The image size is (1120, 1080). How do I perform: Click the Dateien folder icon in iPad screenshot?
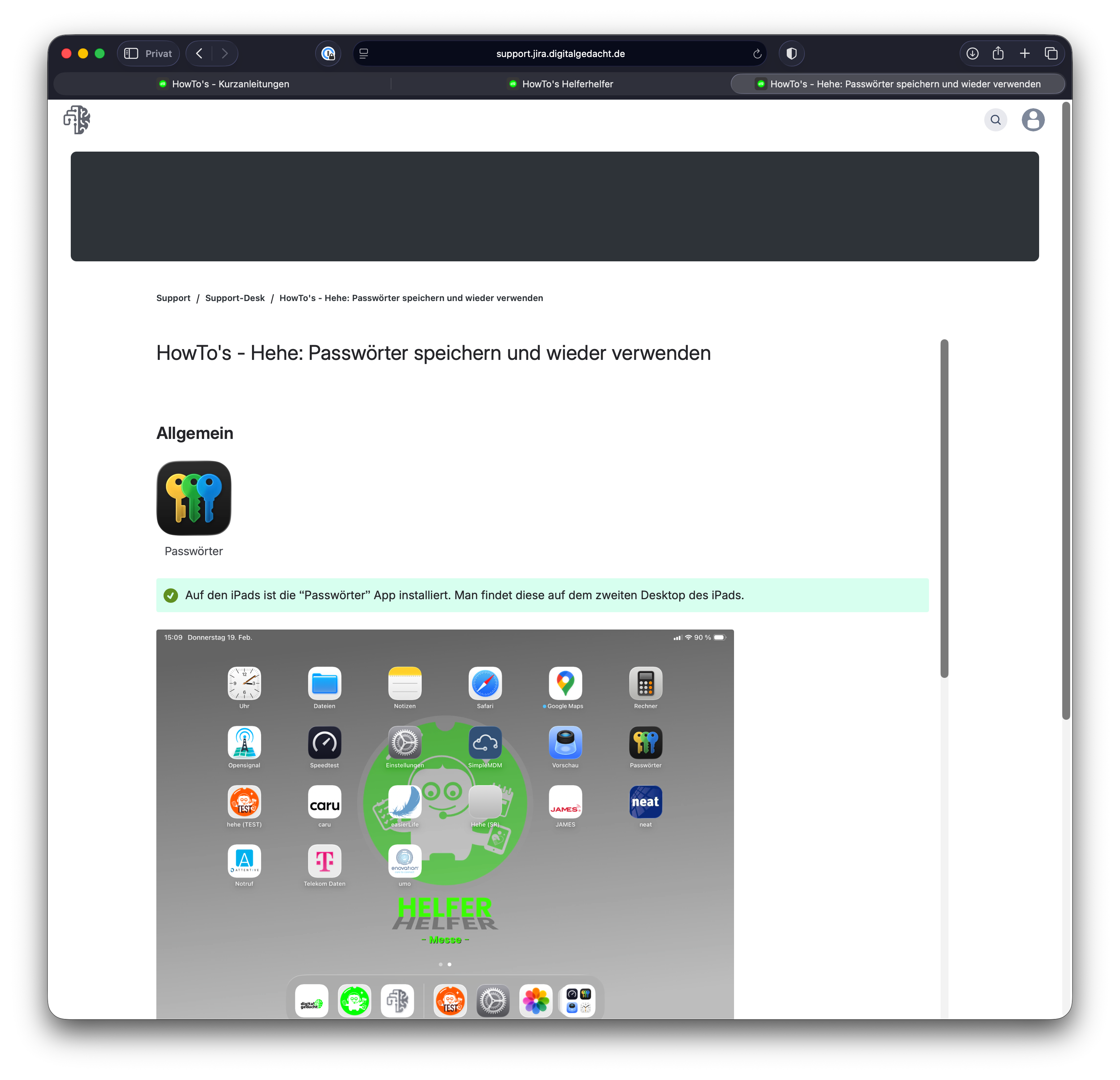tap(325, 683)
